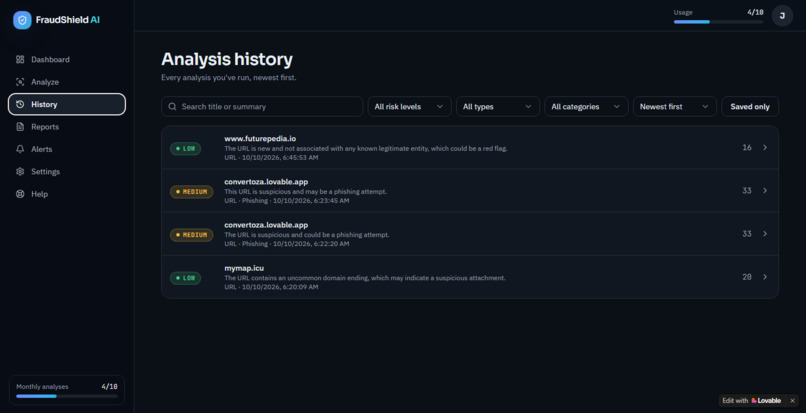
Task: Click the Settings gear icon
Action: pos(20,172)
